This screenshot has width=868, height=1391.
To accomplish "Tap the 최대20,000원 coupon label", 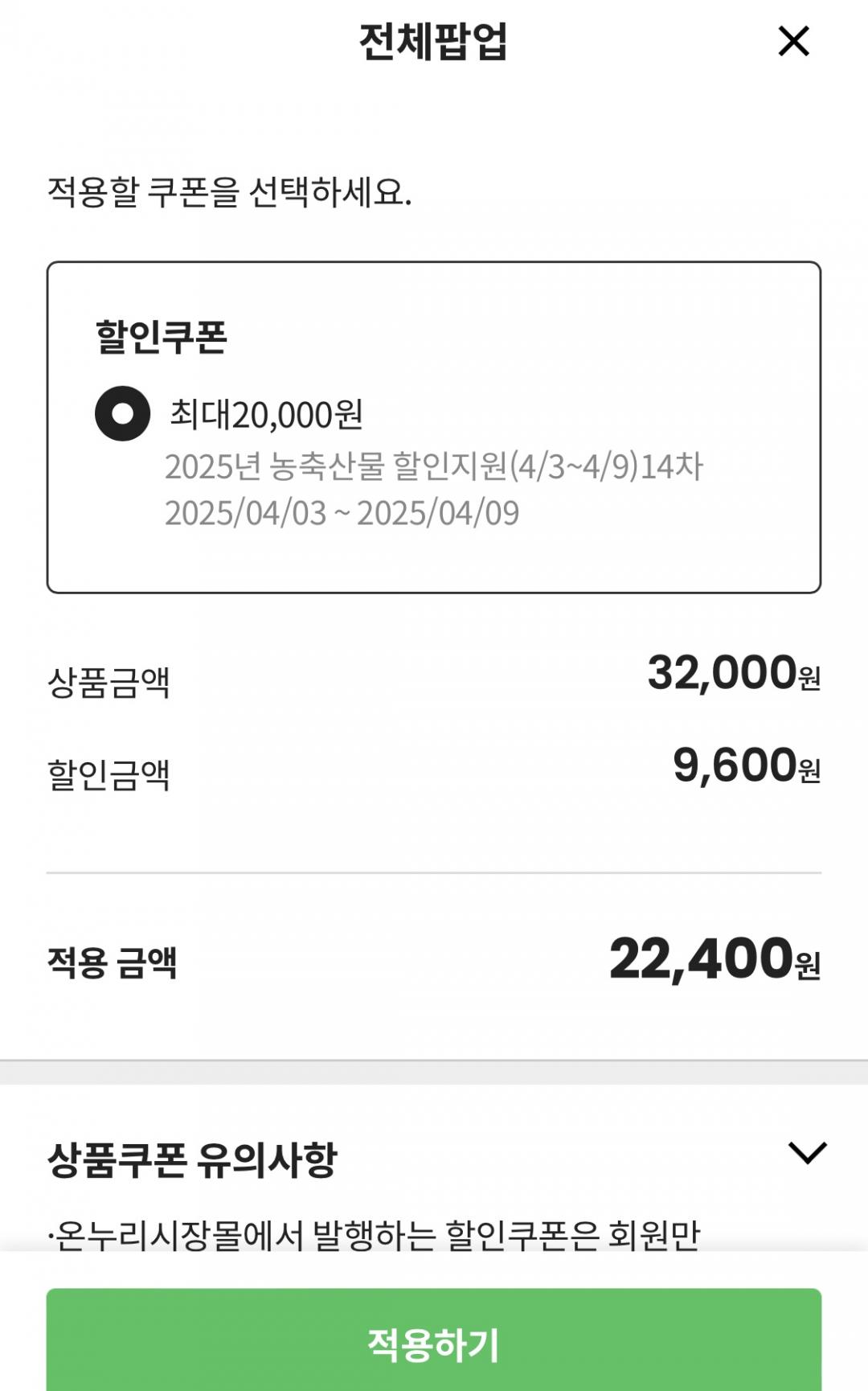I will coord(266,415).
